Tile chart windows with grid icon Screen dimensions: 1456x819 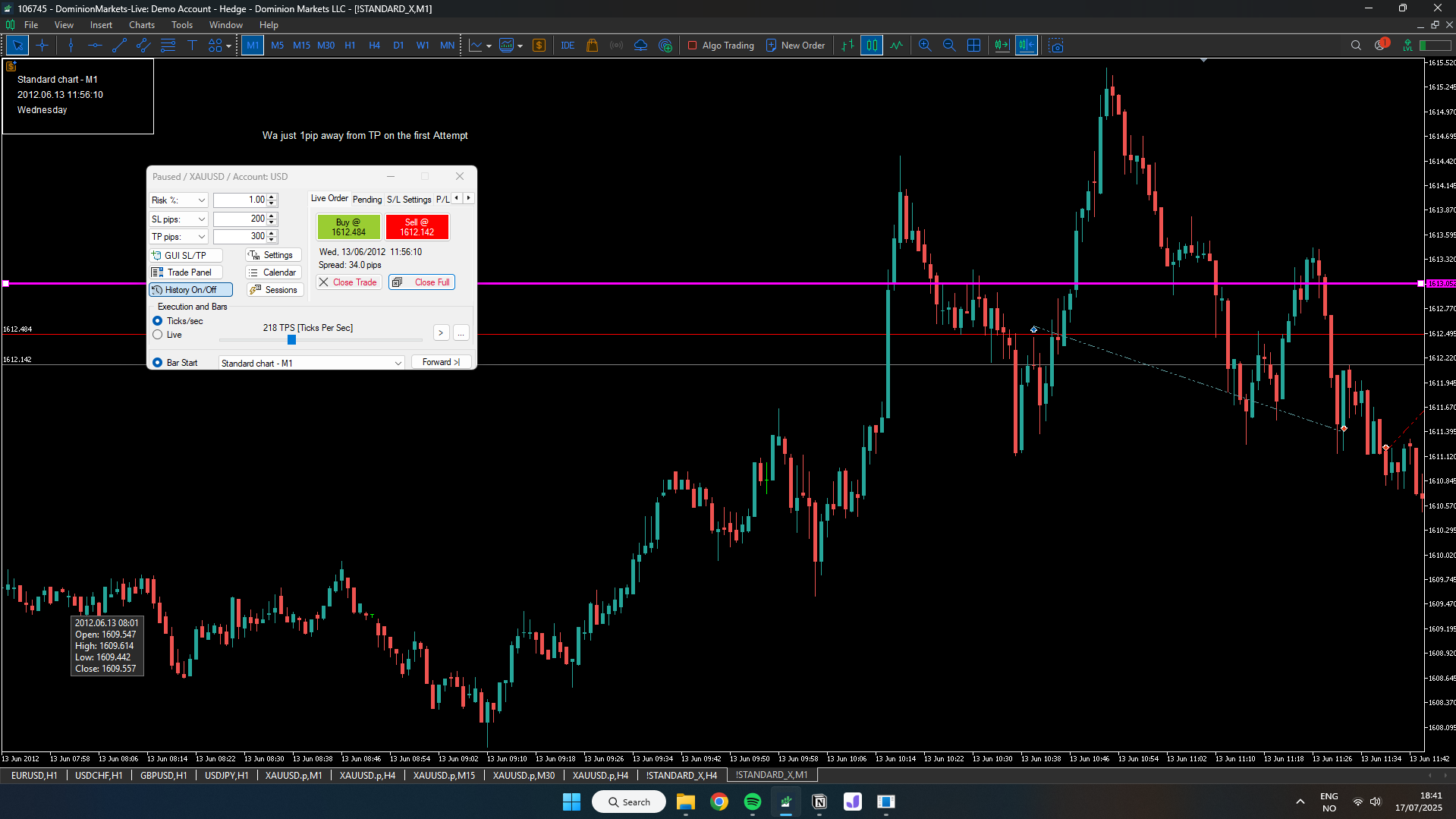973,46
